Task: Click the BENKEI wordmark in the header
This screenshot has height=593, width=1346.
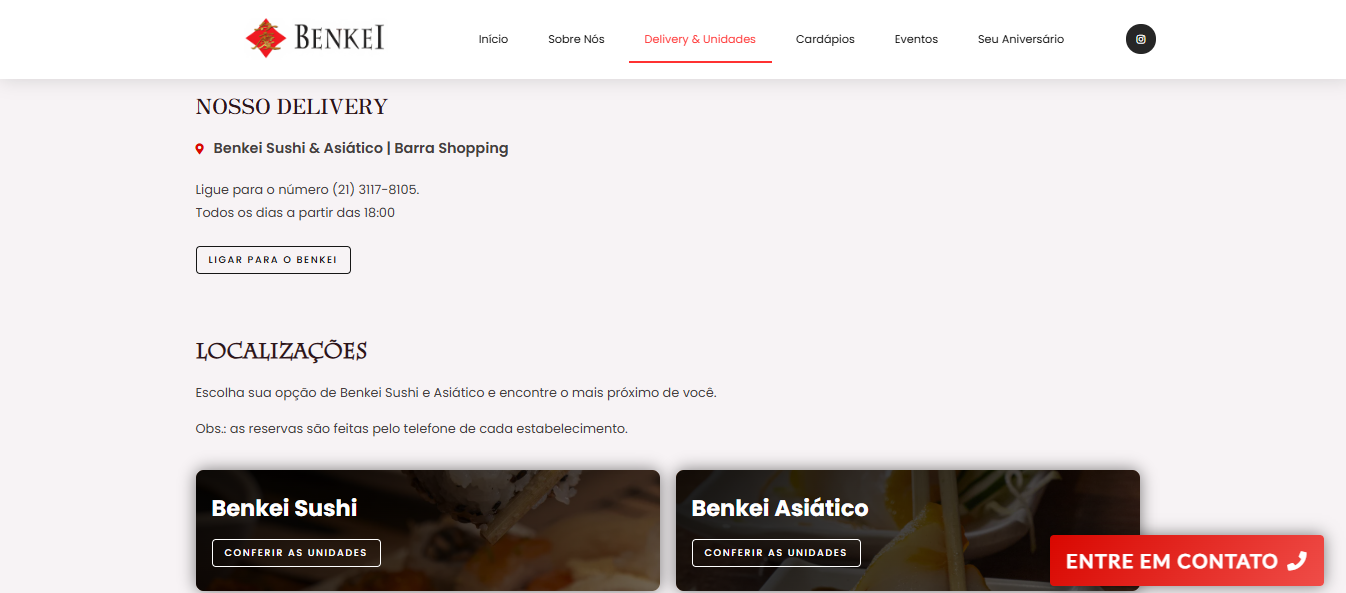Action: (x=340, y=38)
